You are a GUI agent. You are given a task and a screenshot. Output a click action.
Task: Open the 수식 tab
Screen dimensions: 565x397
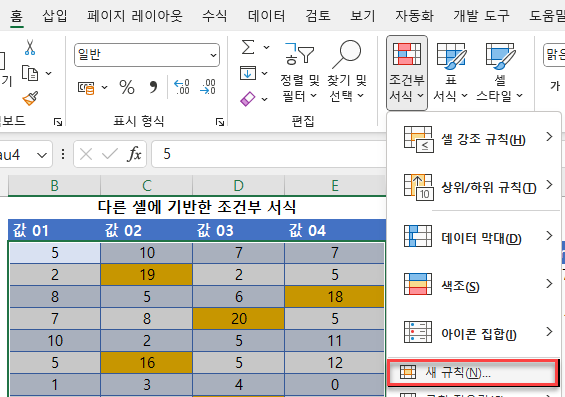click(214, 16)
